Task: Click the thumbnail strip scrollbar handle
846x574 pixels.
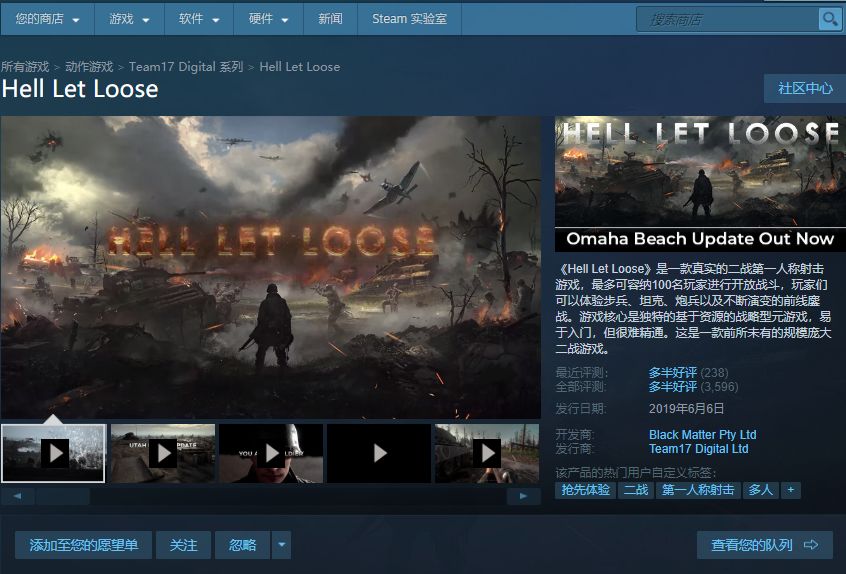Action: 63,496
